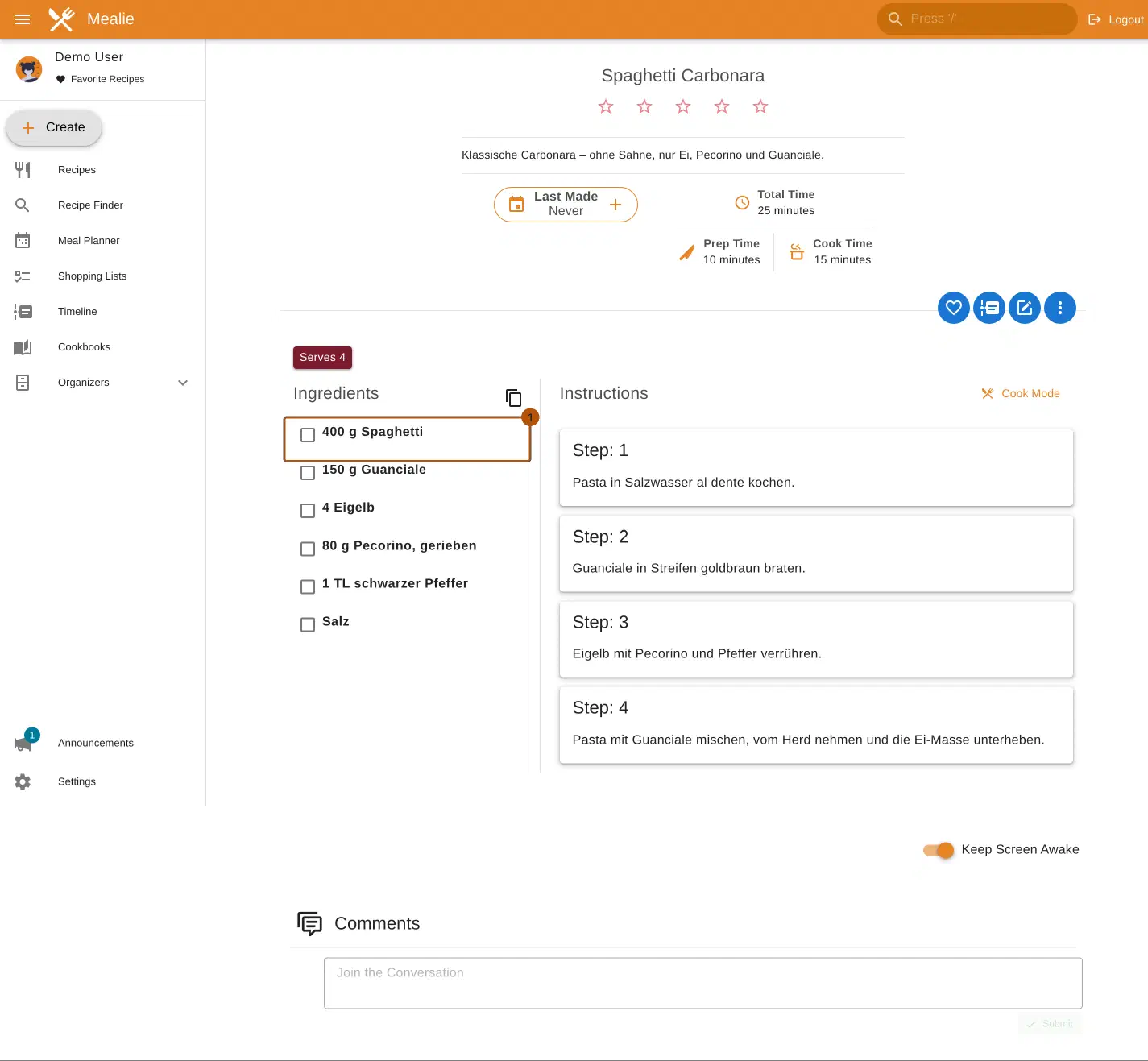Copy ingredients with the clipboard icon
Screen dimensions: 1148x1061
pos(513,397)
